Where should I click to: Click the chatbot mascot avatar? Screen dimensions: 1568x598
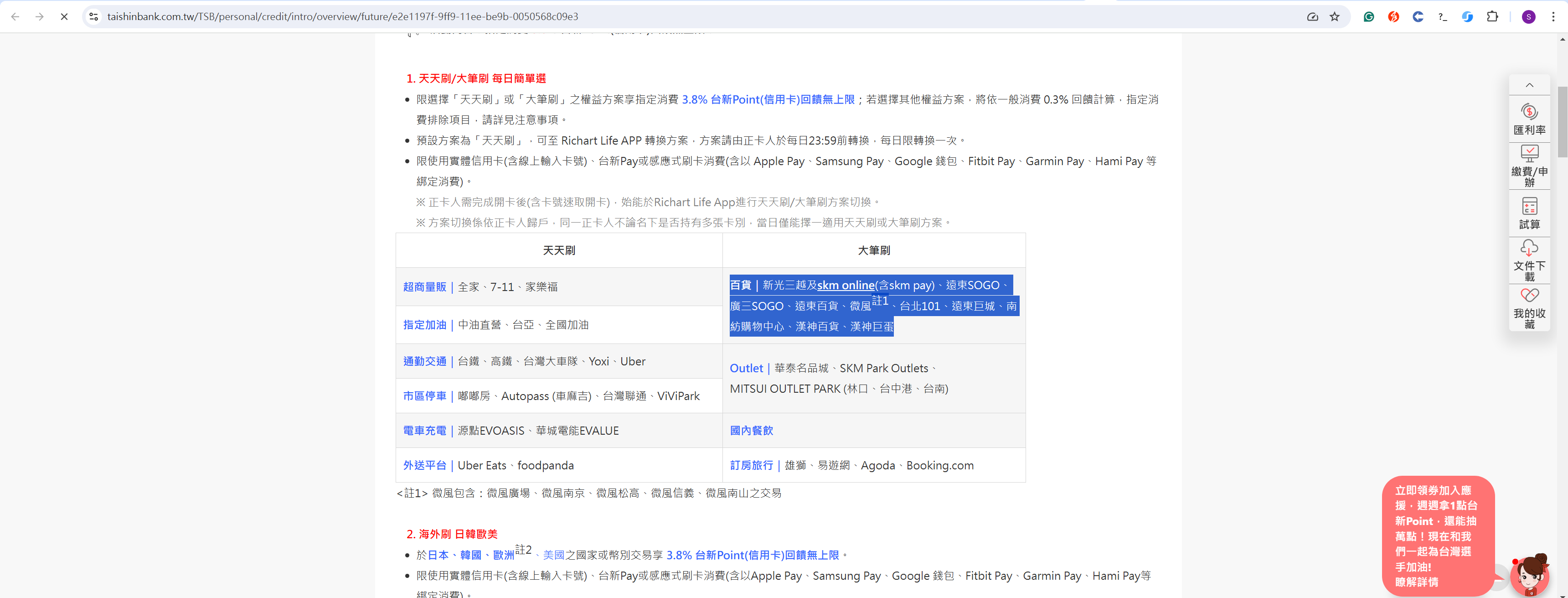1530,575
